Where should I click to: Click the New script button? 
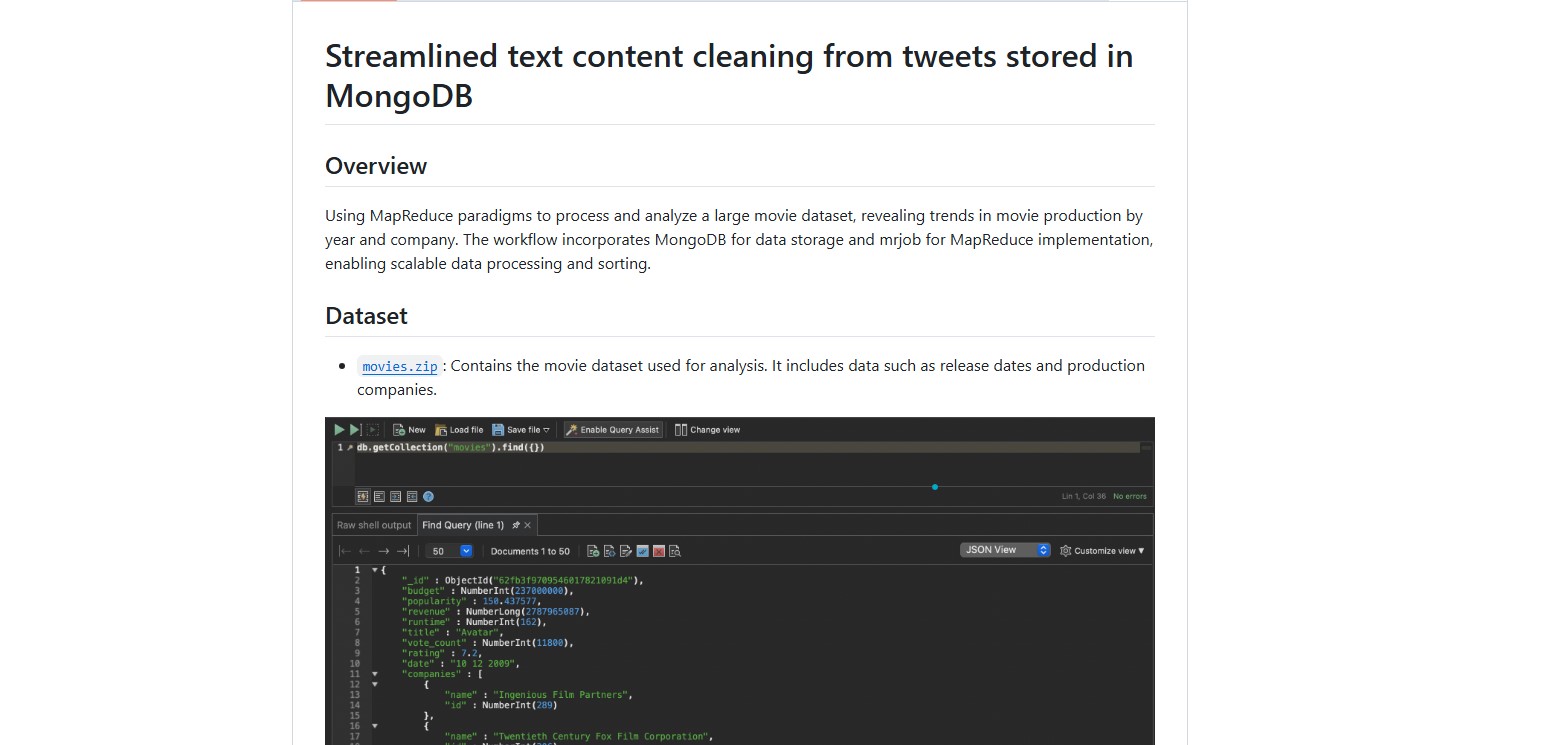(x=409, y=430)
